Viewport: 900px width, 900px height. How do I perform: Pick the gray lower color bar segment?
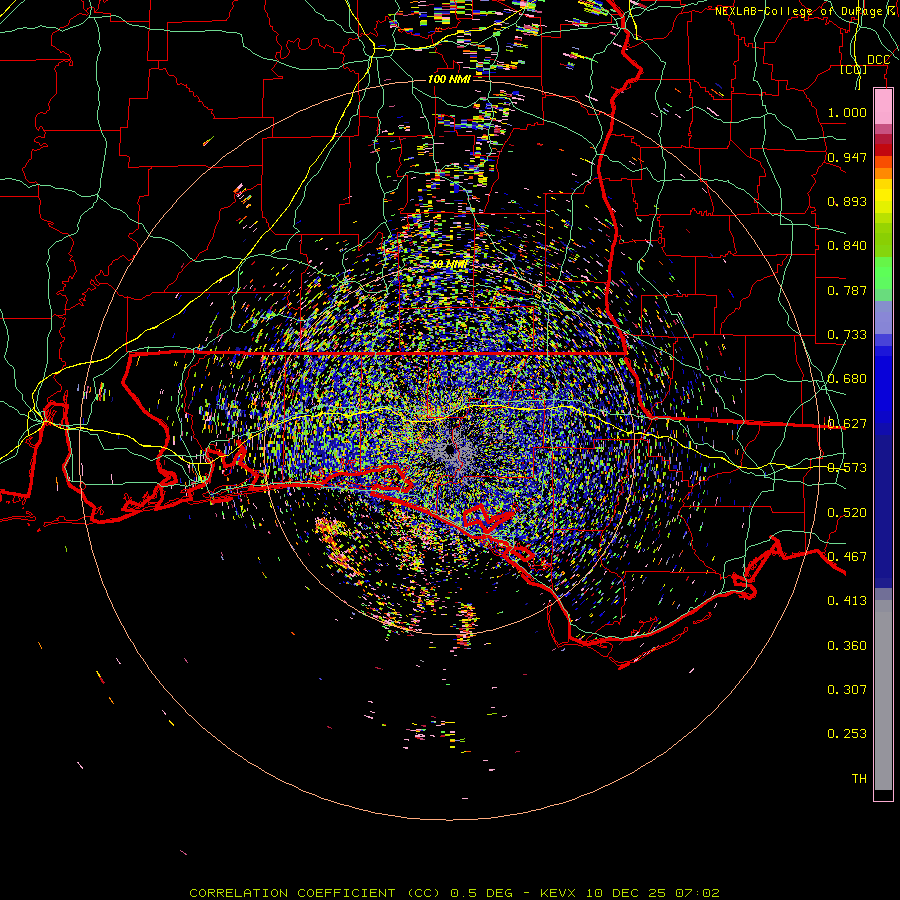pyautogui.click(x=883, y=695)
